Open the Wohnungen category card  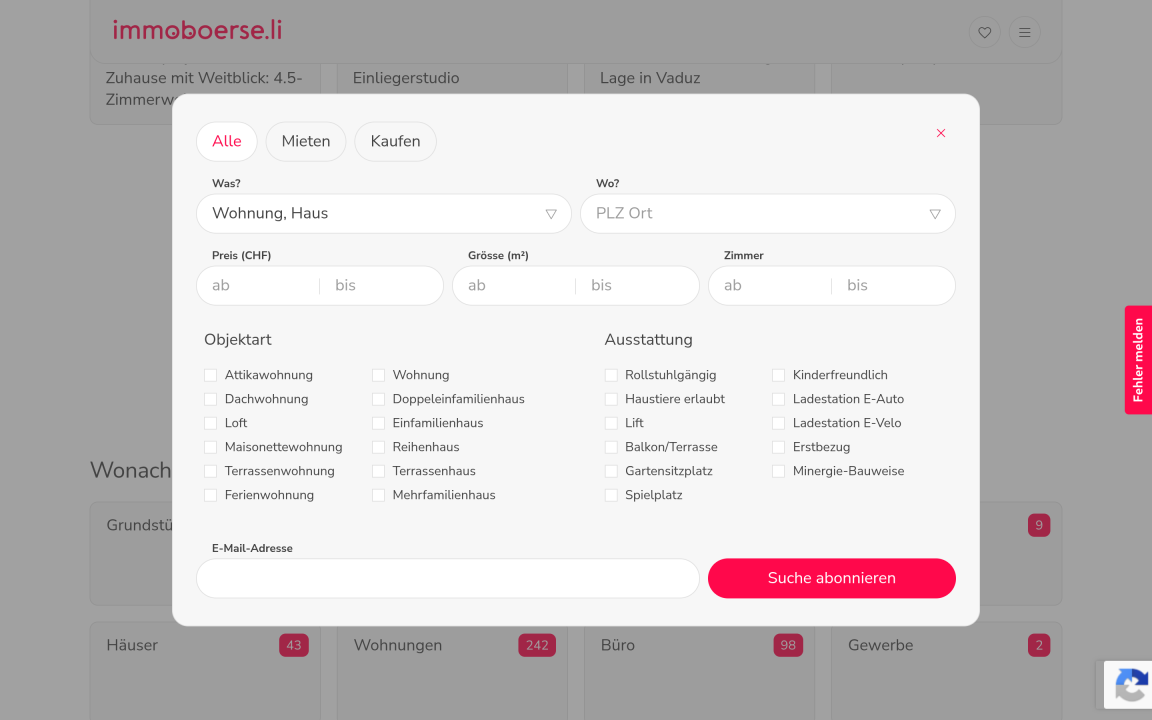452,671
